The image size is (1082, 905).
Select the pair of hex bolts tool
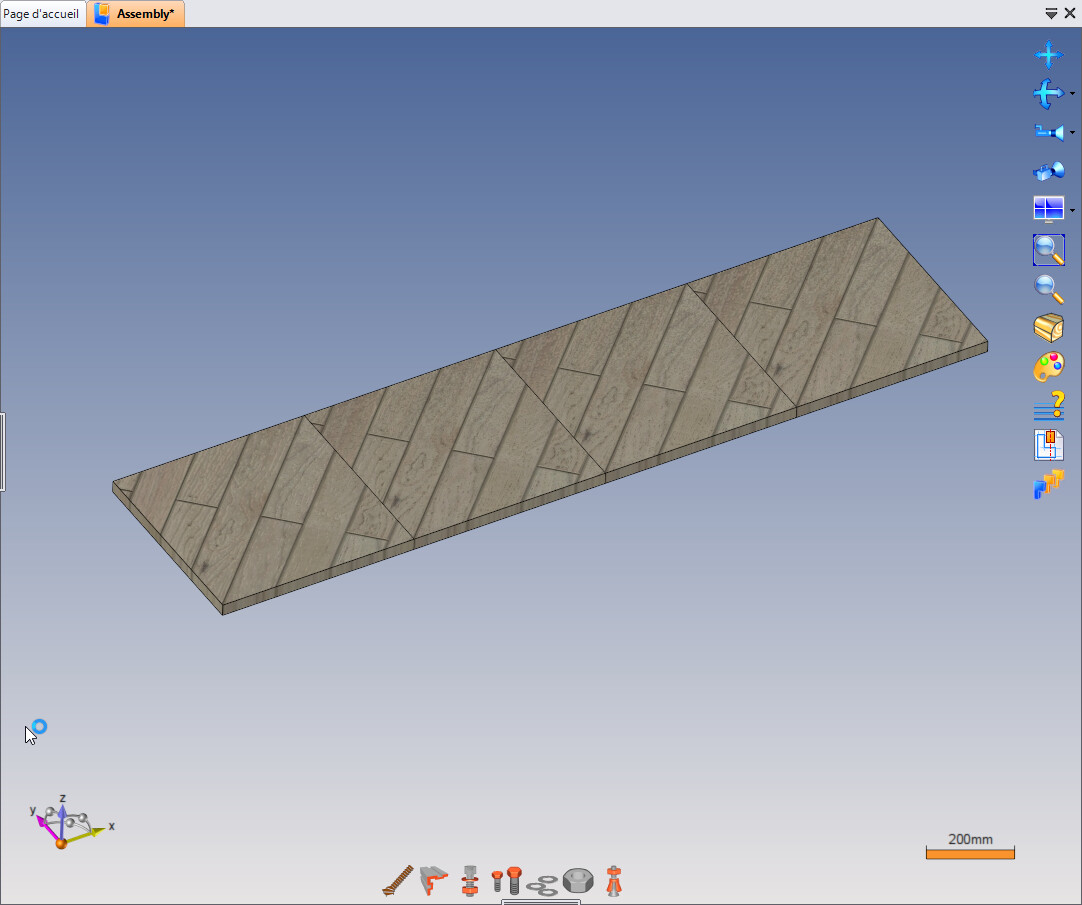506,881
